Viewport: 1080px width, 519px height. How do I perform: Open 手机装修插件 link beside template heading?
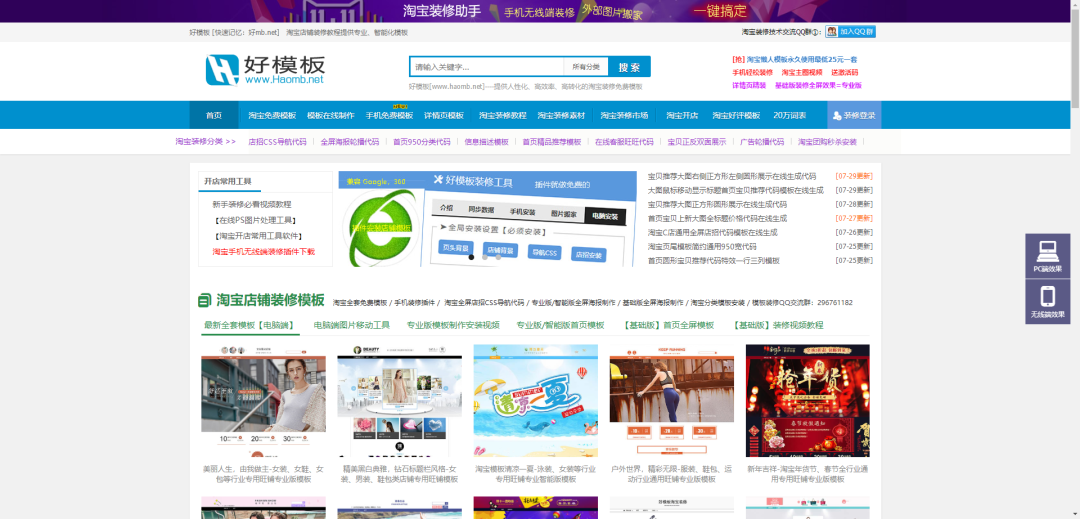415,302
